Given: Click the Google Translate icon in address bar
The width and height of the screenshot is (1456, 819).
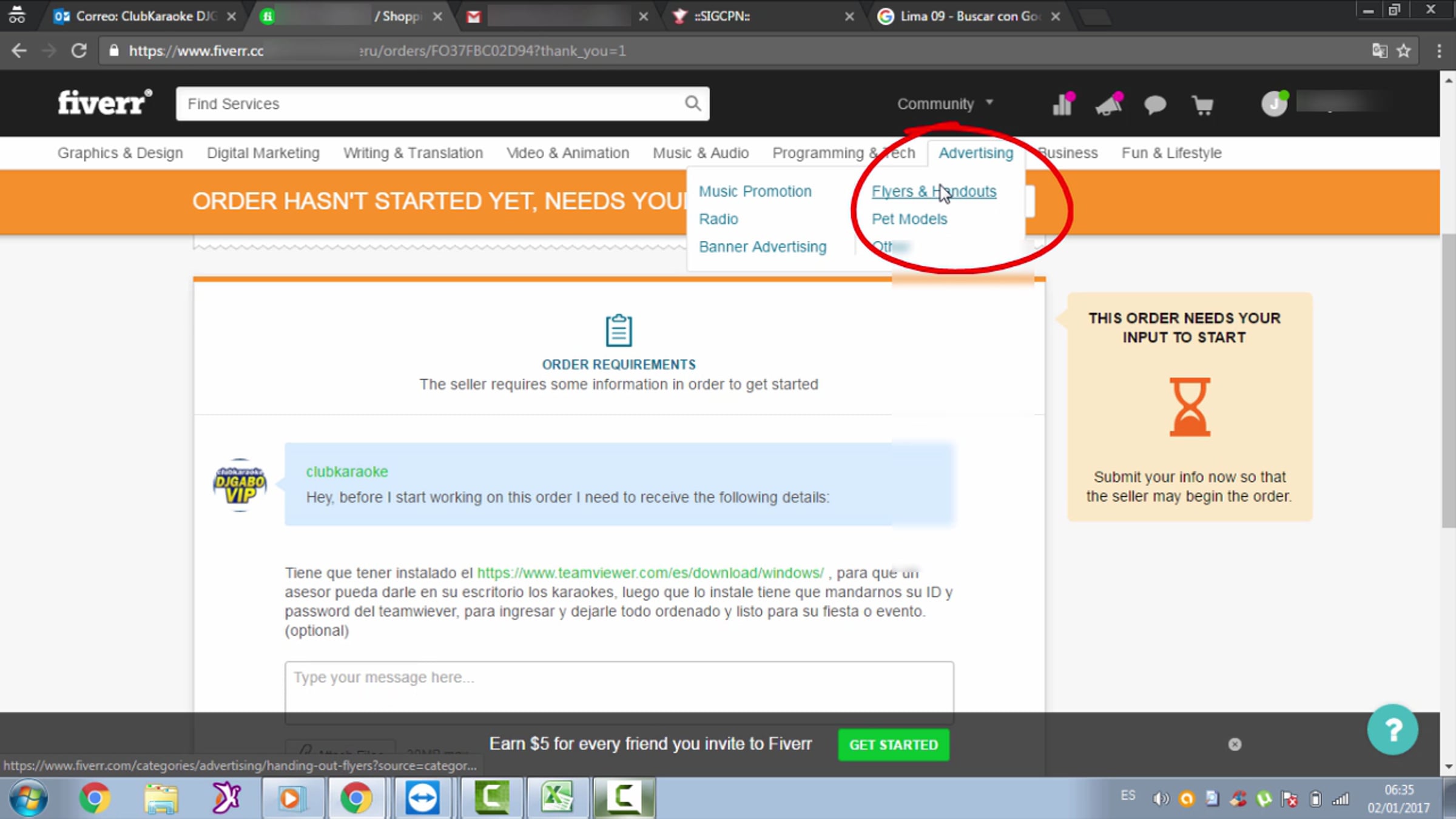Looking at the screenshot, I should click(x=1379, y=51).
